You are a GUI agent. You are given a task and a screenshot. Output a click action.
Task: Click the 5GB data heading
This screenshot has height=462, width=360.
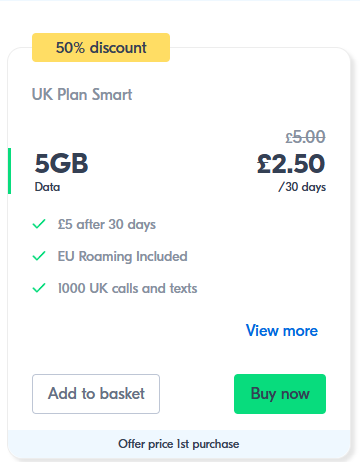61,164
